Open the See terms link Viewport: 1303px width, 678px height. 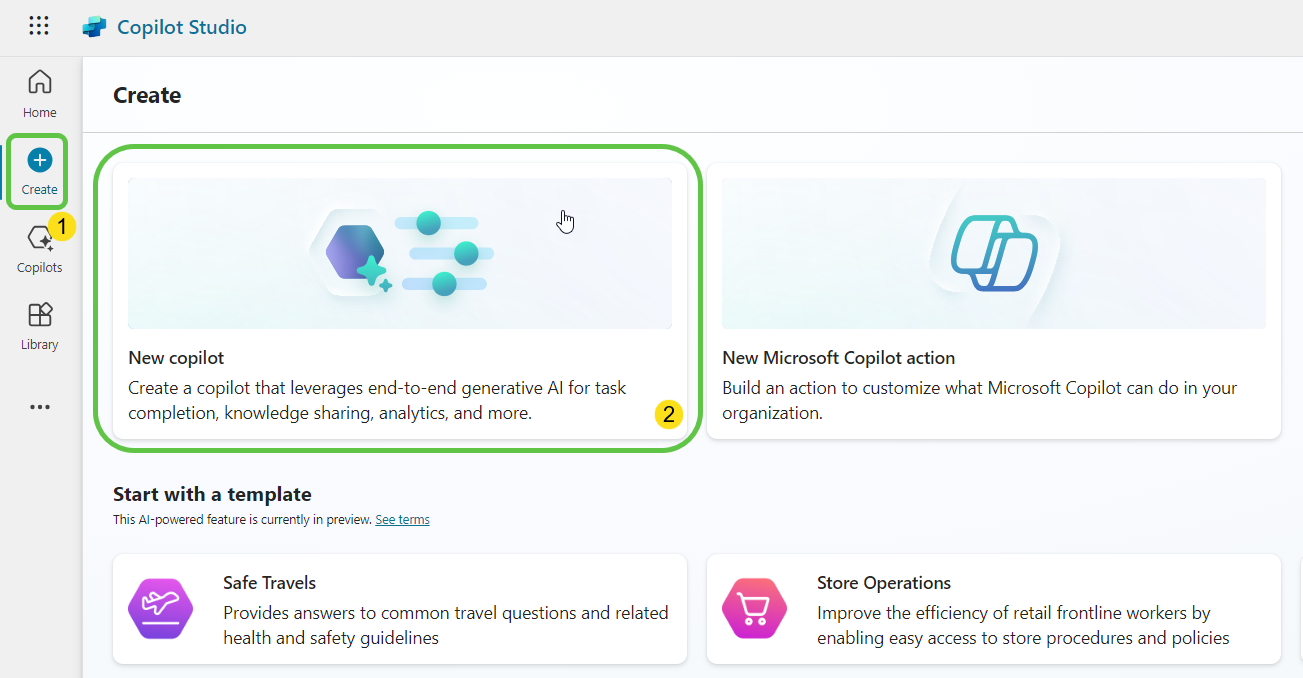[402, 520]
